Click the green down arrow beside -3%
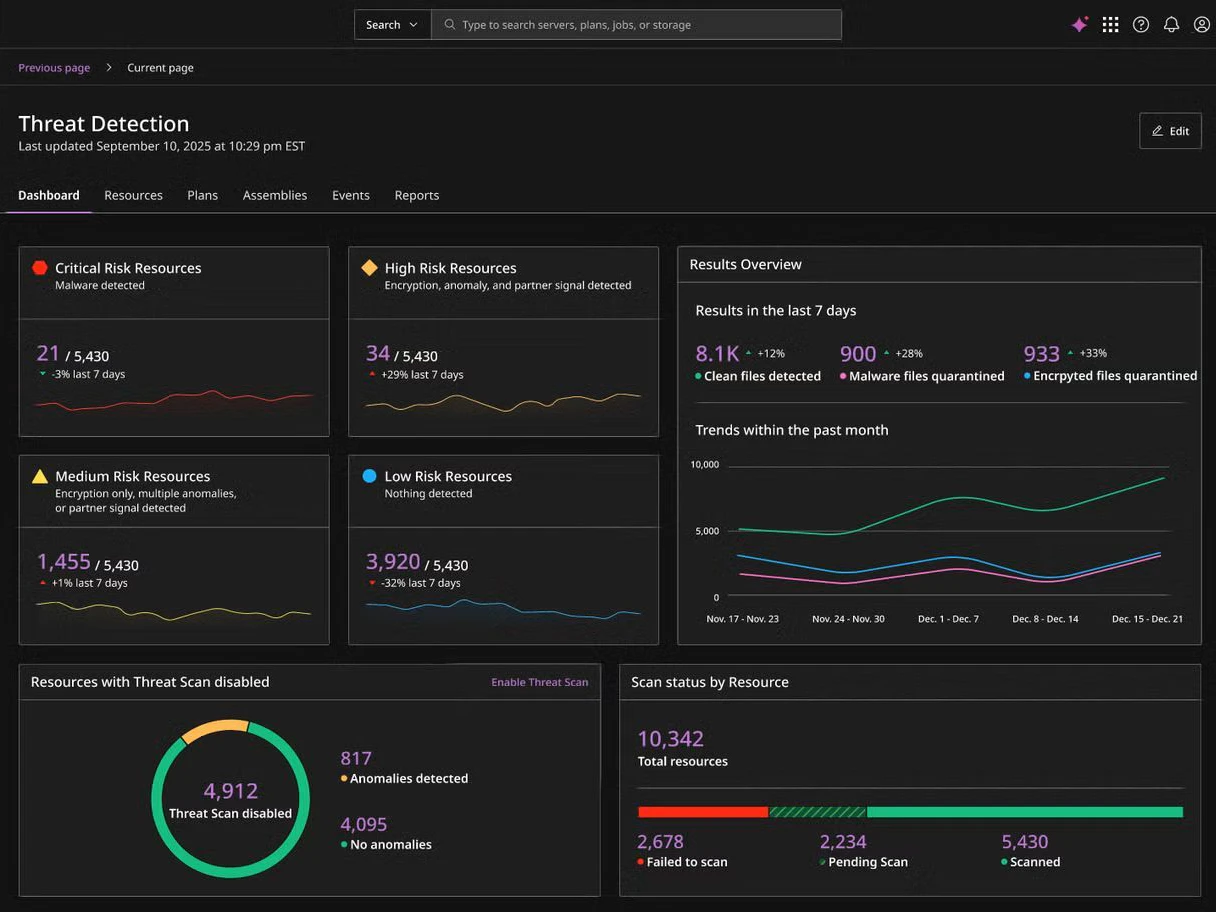1216x912 pixels. [42, 374]
